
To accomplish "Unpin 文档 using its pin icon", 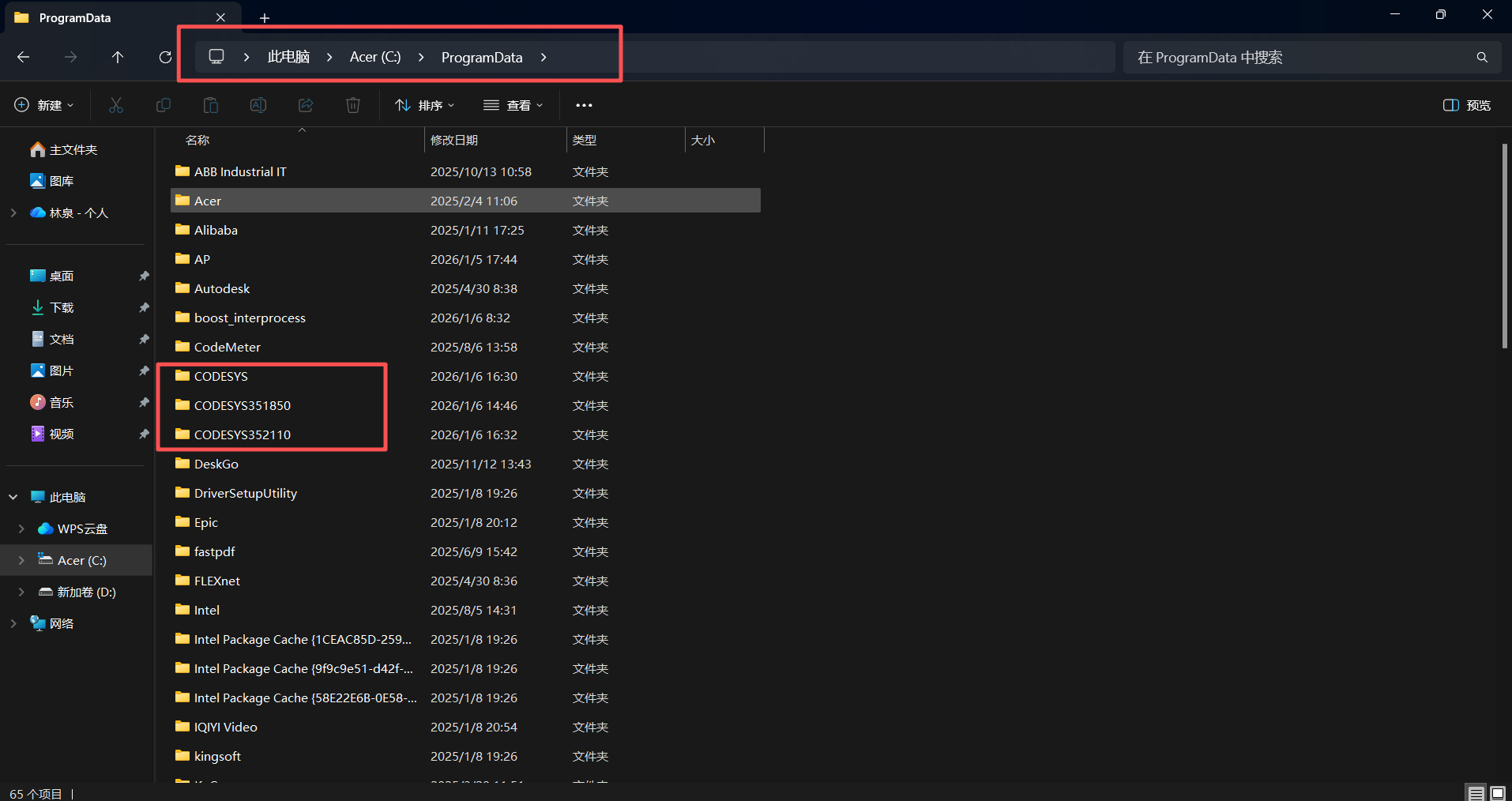I will coord(144,339).
